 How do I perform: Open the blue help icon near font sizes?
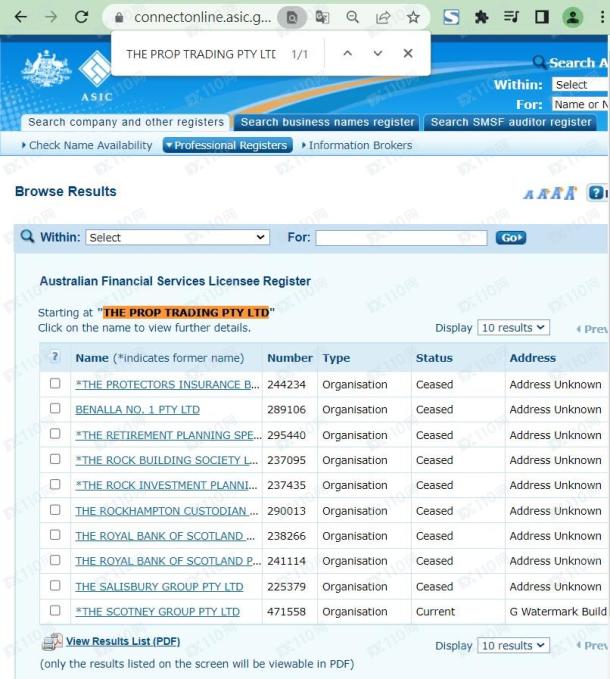pos(596,193)
